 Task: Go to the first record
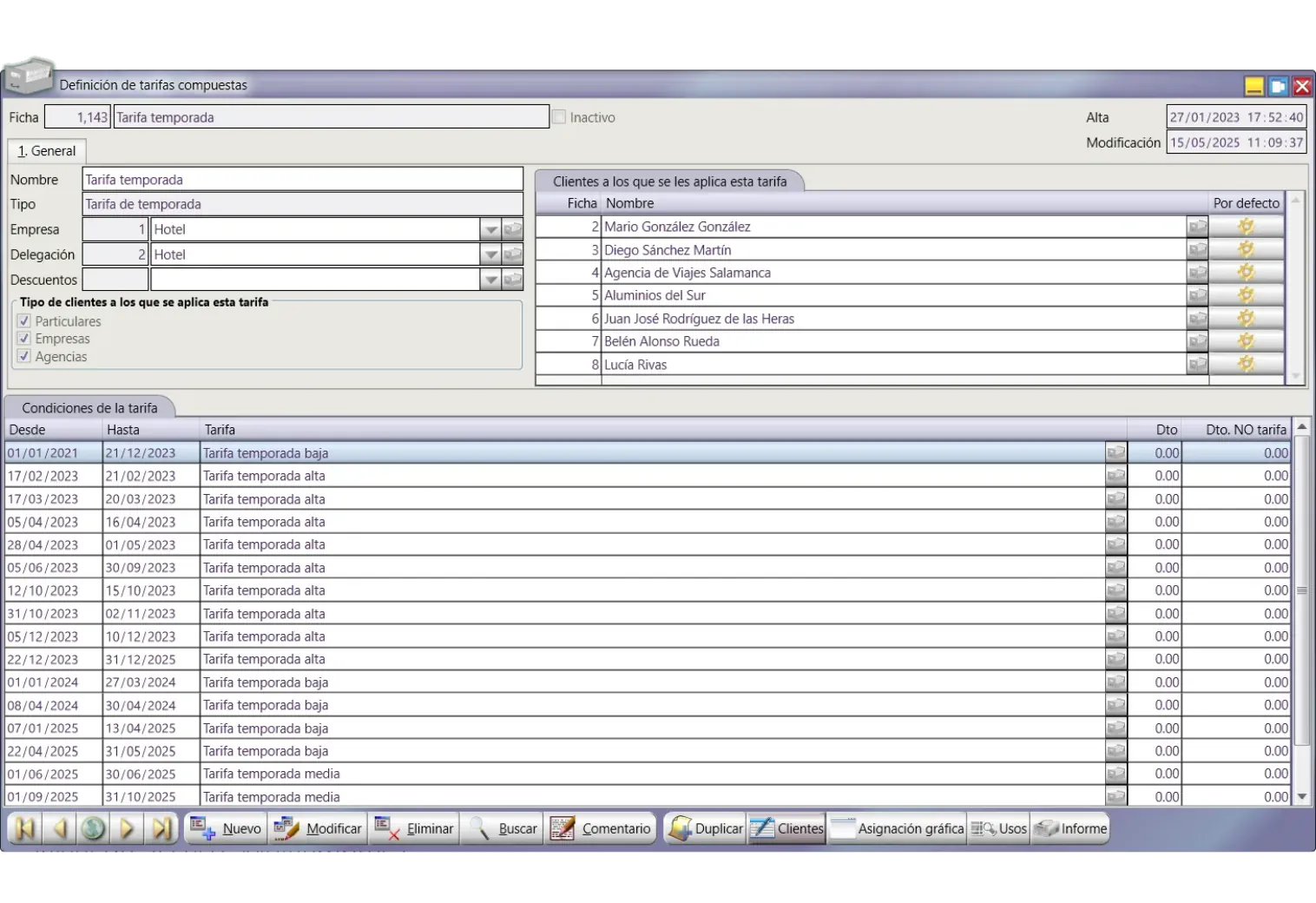pos(24,828)
